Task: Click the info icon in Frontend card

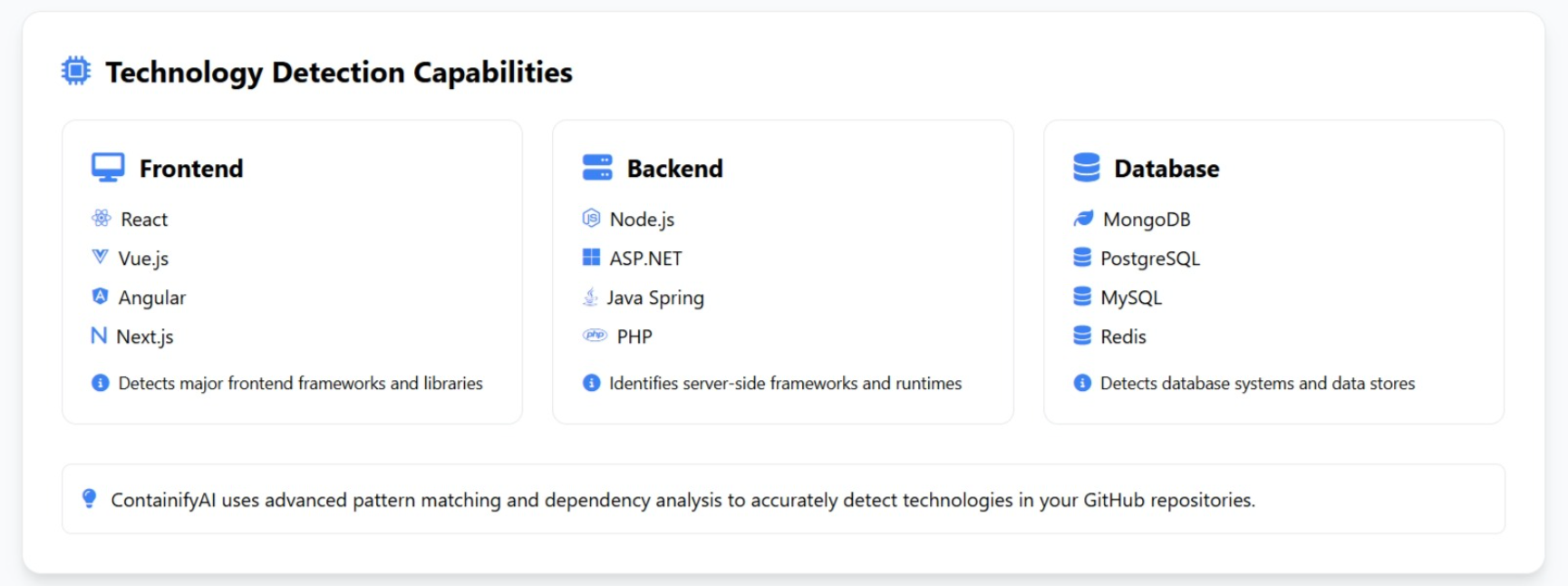Action: click(x=100, y=383)
